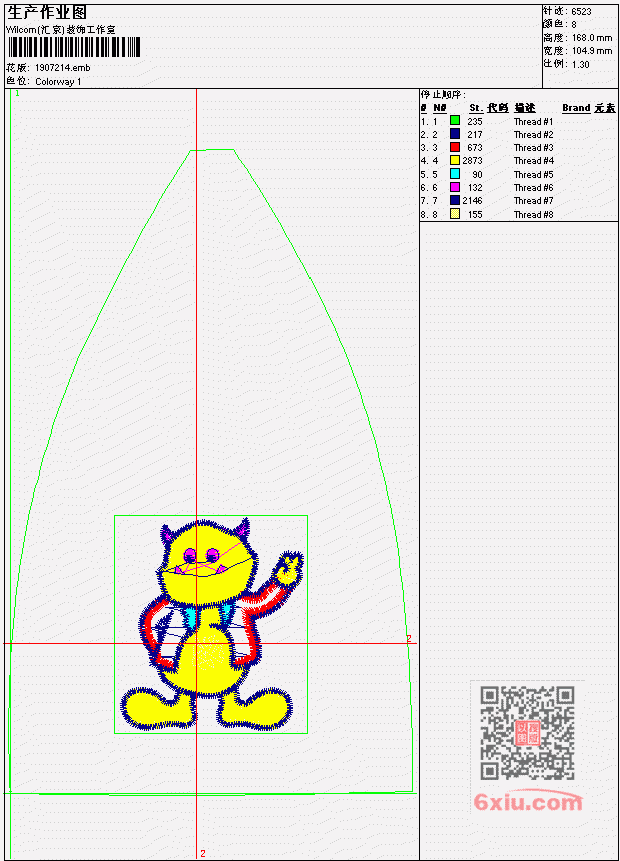Click stitch count 217 in row 2
Screen dimensions: 620x861
pos(475,135)
